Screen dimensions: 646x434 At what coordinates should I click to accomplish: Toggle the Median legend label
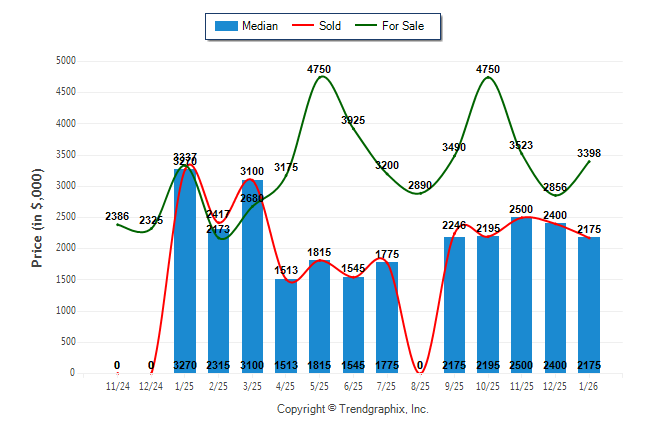click(x=260, y=26)
